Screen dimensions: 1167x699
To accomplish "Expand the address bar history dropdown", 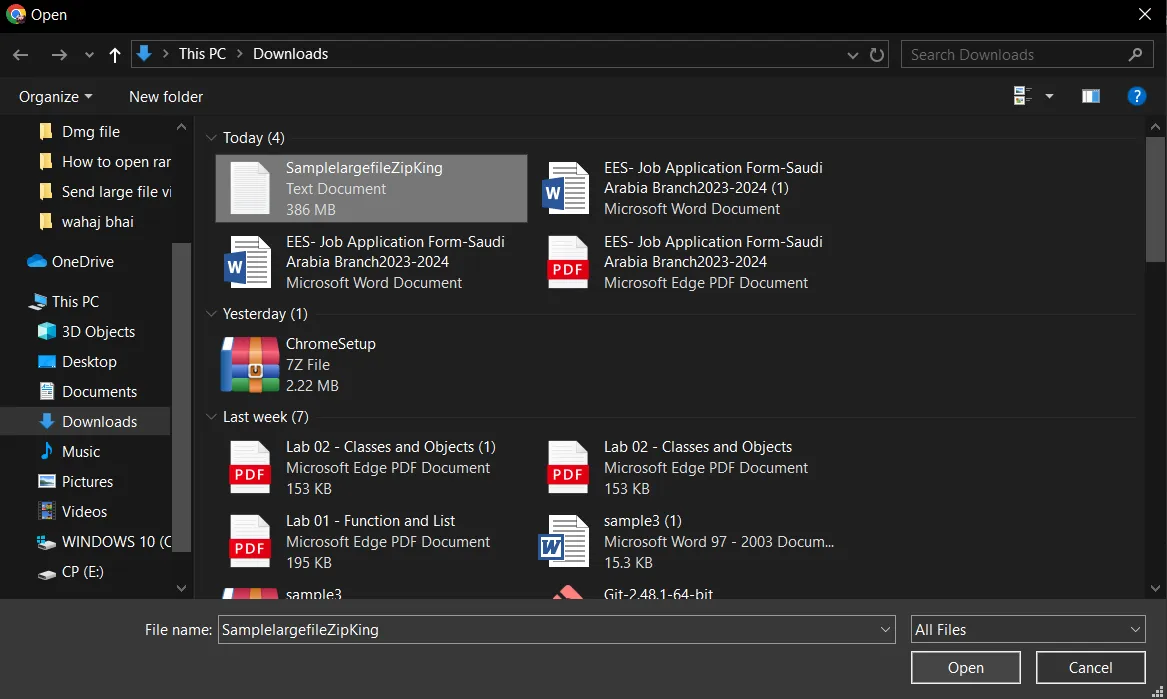I will point(853,54).
